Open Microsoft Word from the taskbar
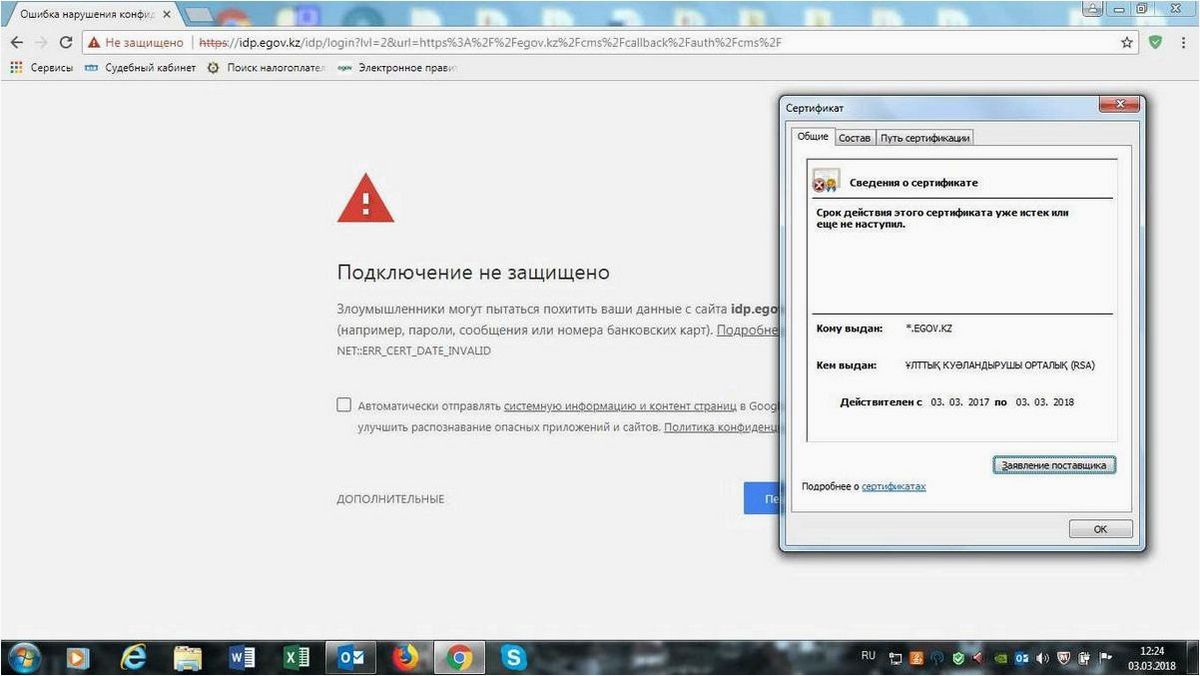 (242, 657)
